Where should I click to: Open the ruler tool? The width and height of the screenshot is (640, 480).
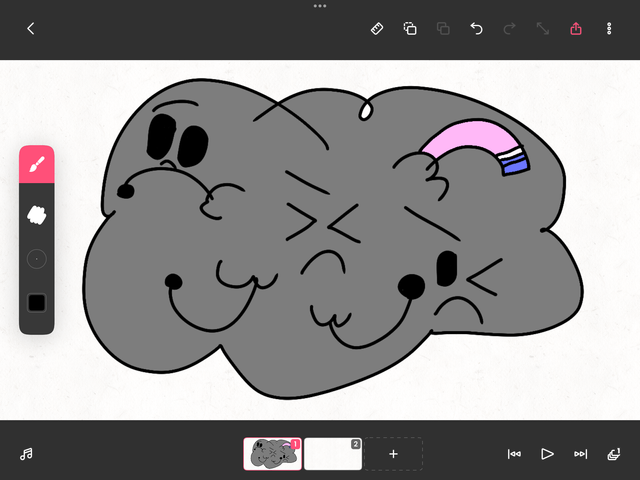pyautogui.click(x=377, y=29)
